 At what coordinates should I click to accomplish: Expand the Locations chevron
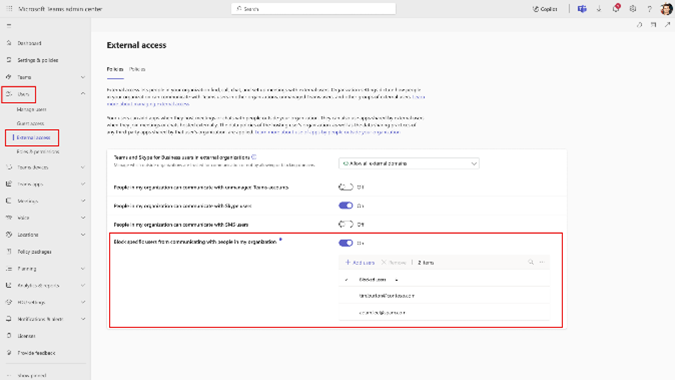click(x=83, y=235)
